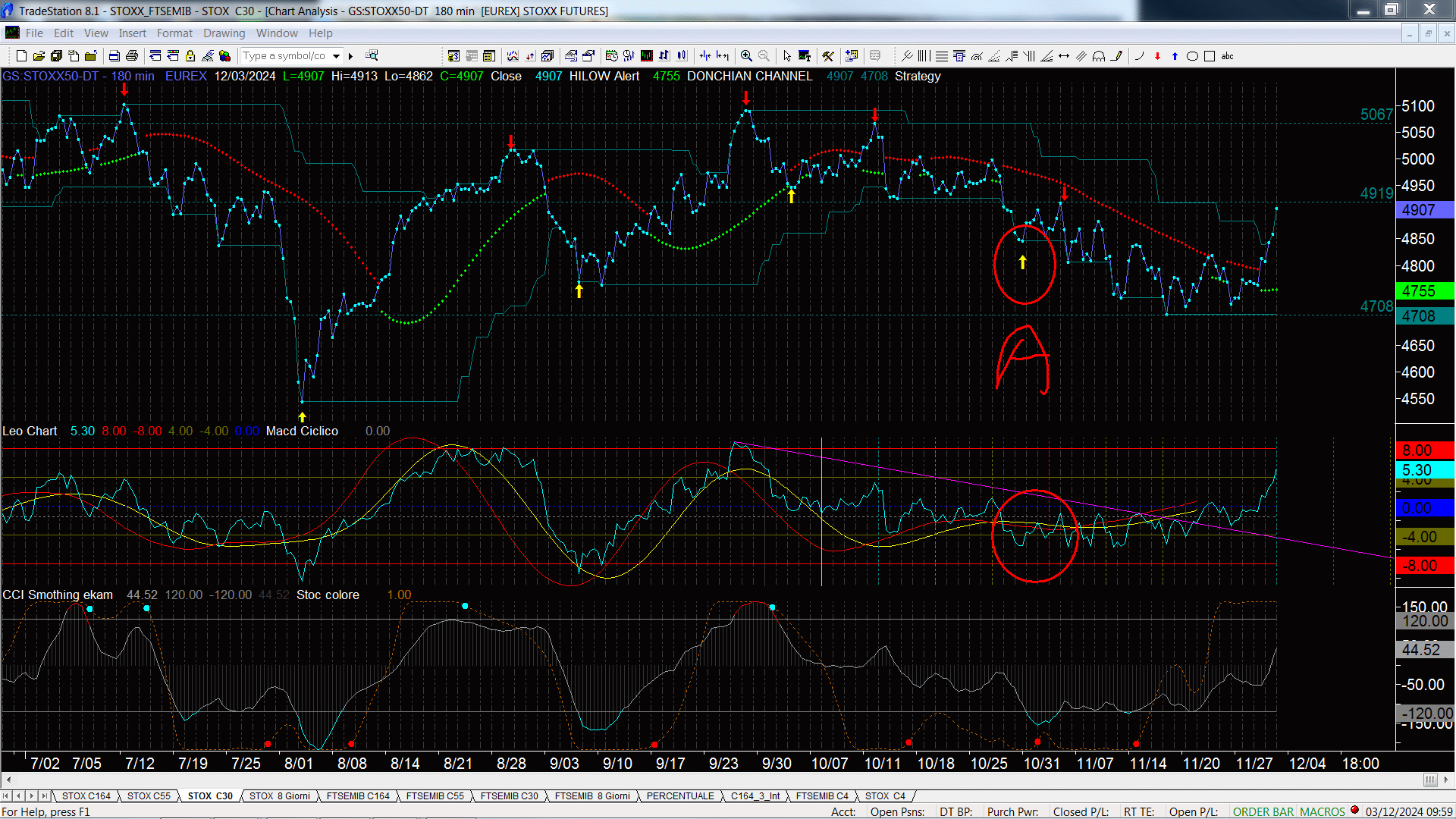The width and height of the screenshot is (1456, 819).
Task: Click the Zoom In magnifier icon
Action: tap(746, 56)
